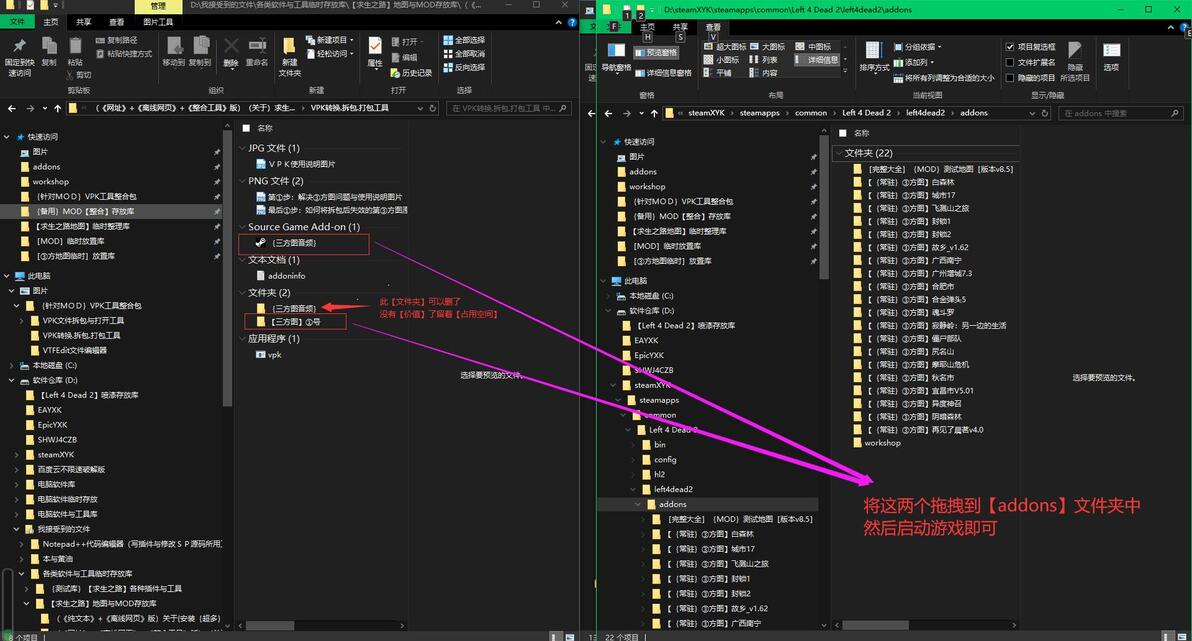The image size is (1192, 641).
Task: Click Select none (全部取消) in left ribbon
Action: (464, 54)
